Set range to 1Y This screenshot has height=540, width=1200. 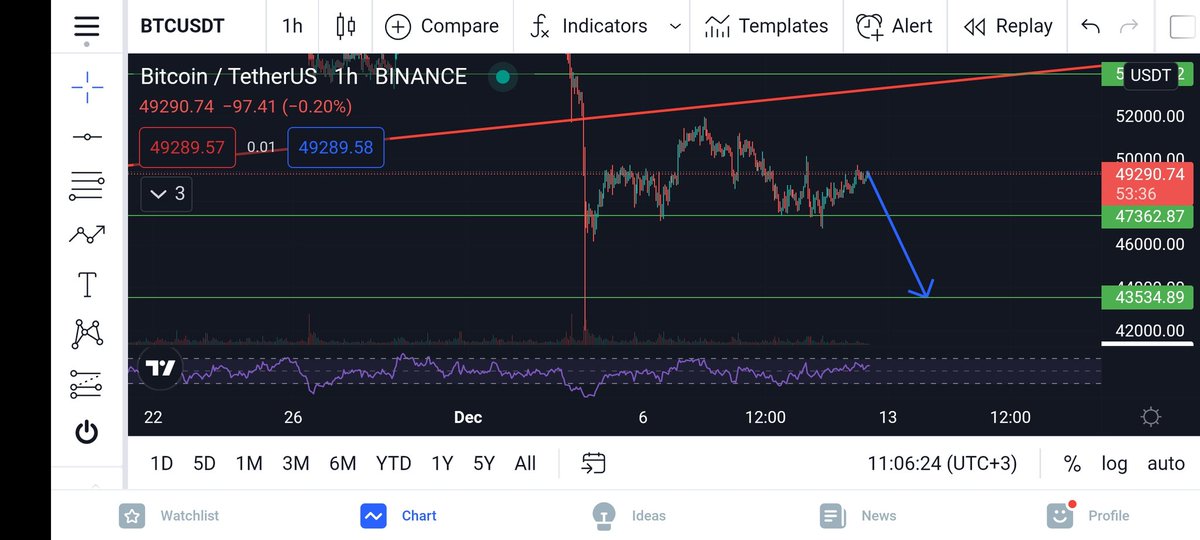pyautogui.click(x=441, y=463)
